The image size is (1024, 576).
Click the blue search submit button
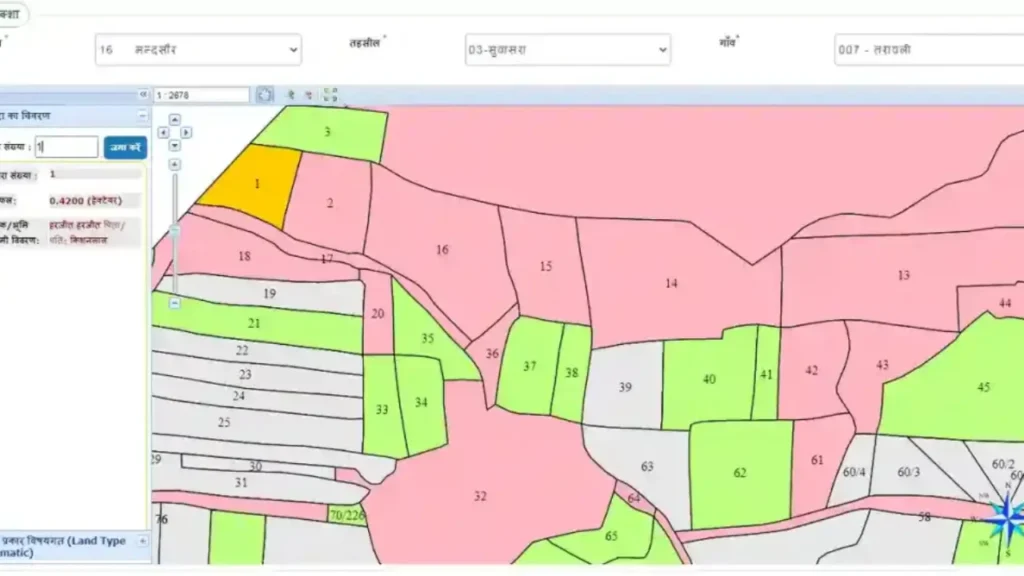125,147
